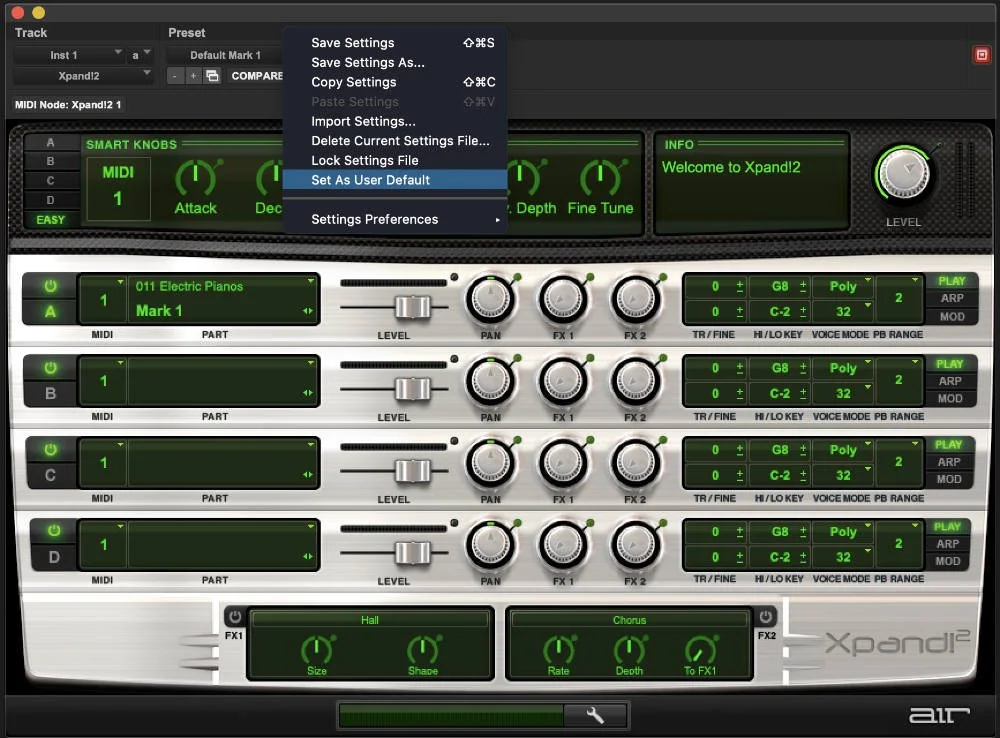The height and width of the screenshot is (738, 1000).
Task: Open part B PB range dropdown
Action: [899, 380]
